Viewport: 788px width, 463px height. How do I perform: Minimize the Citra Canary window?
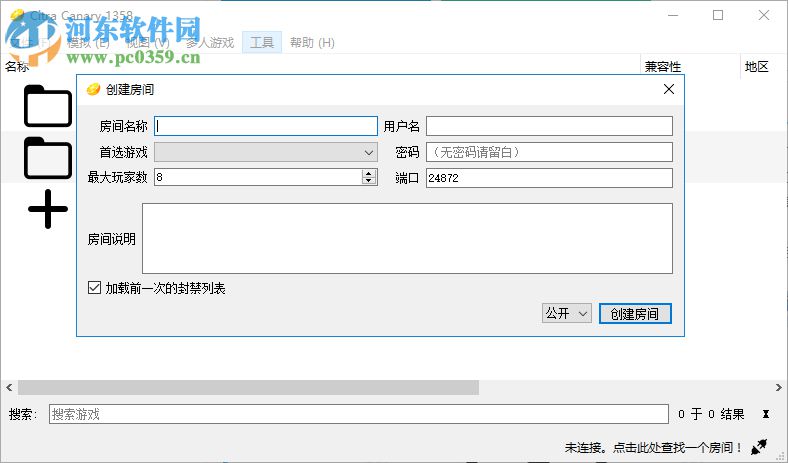(673, 15)
